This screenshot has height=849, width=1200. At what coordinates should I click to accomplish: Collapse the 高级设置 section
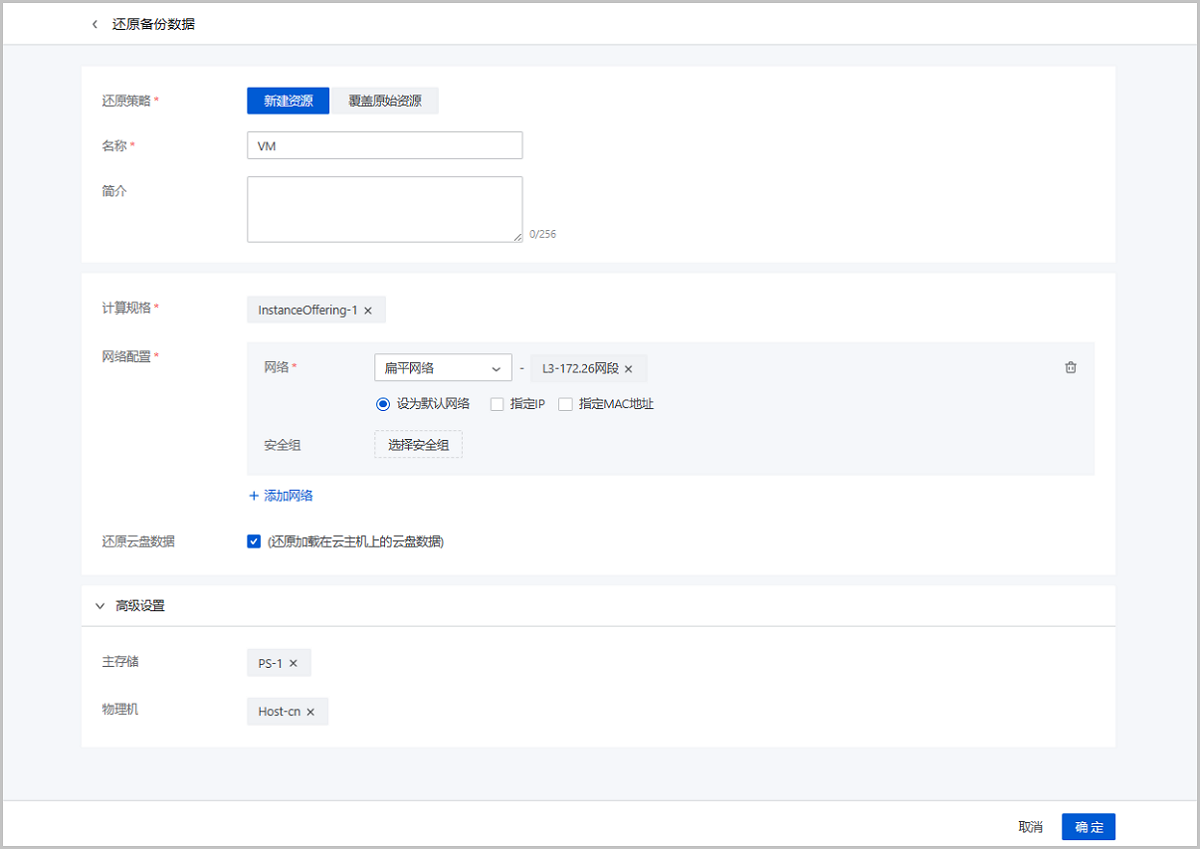pos(100,606)
